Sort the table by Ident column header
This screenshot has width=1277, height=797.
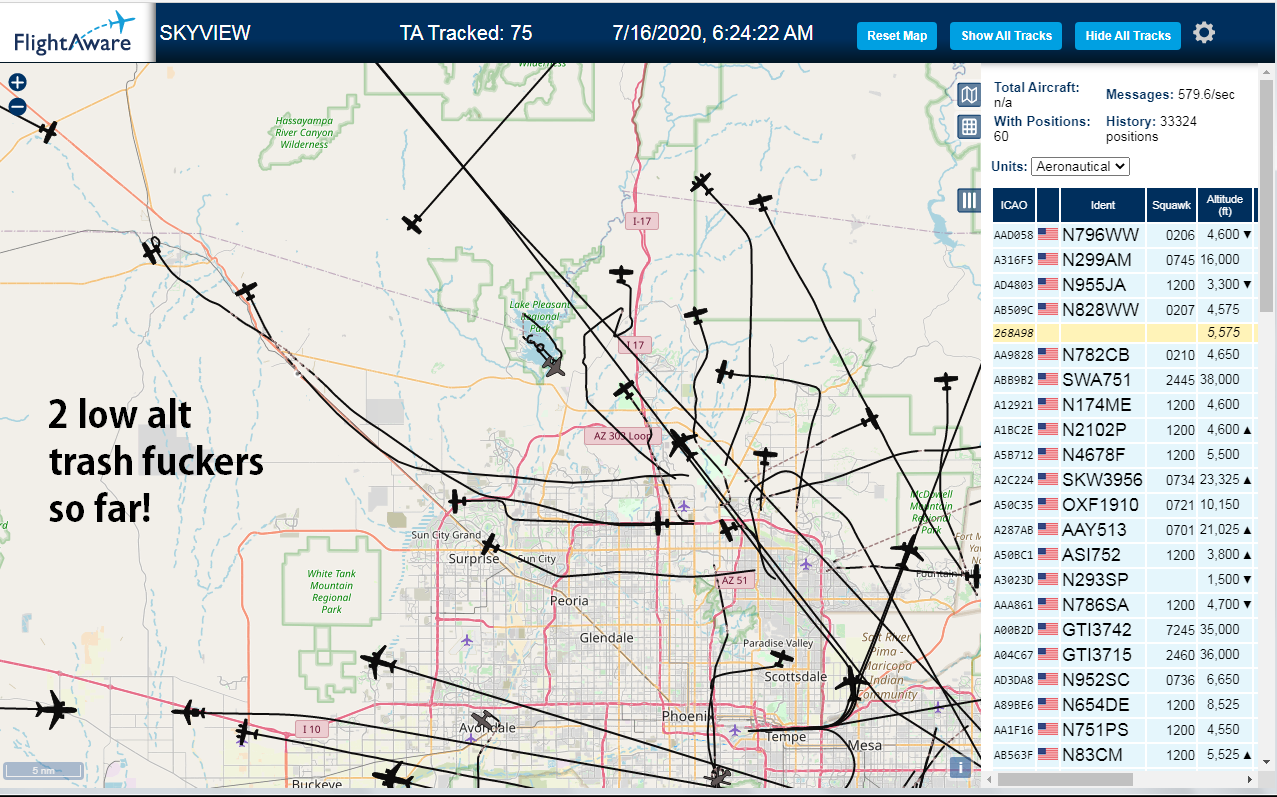click(x=1103, y=205)
